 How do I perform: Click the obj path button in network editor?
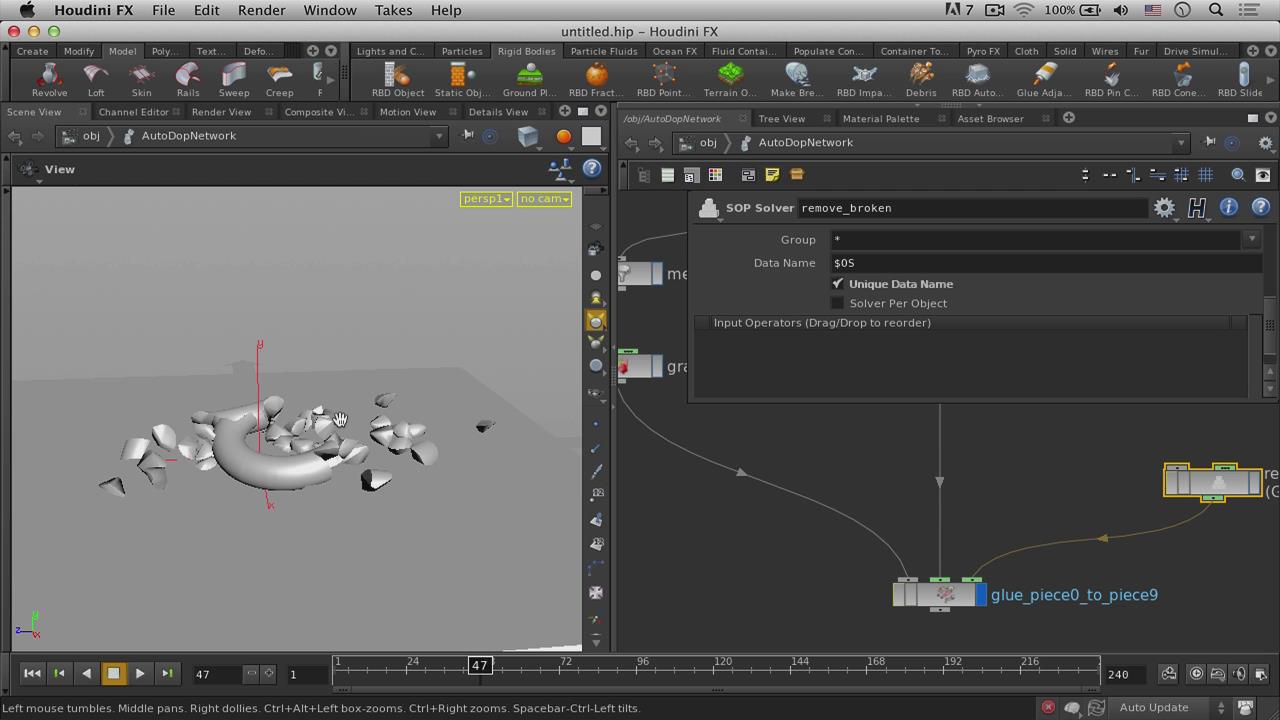coord(698,143)
